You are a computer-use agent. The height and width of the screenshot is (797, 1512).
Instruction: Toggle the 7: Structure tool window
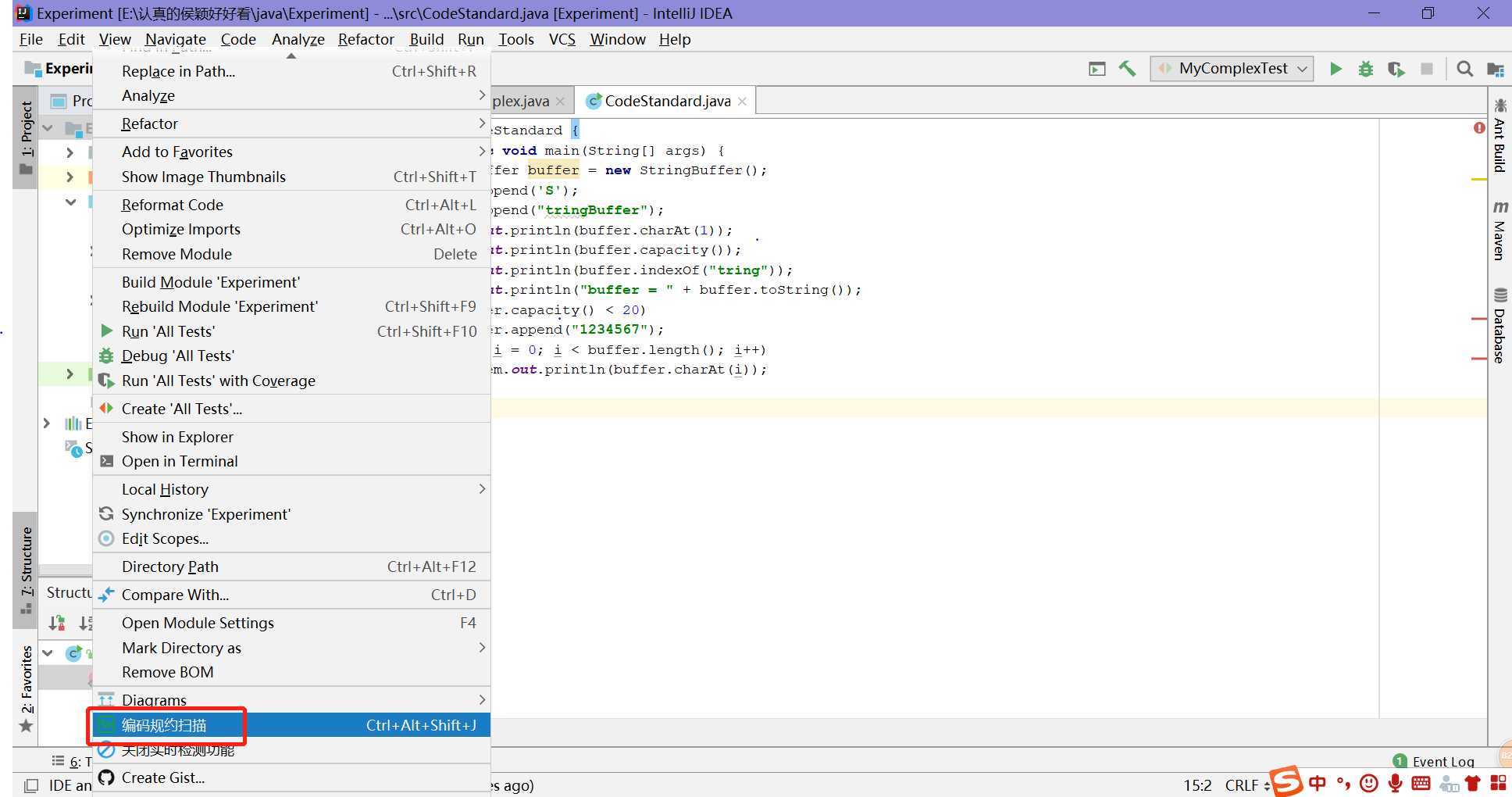27,570
